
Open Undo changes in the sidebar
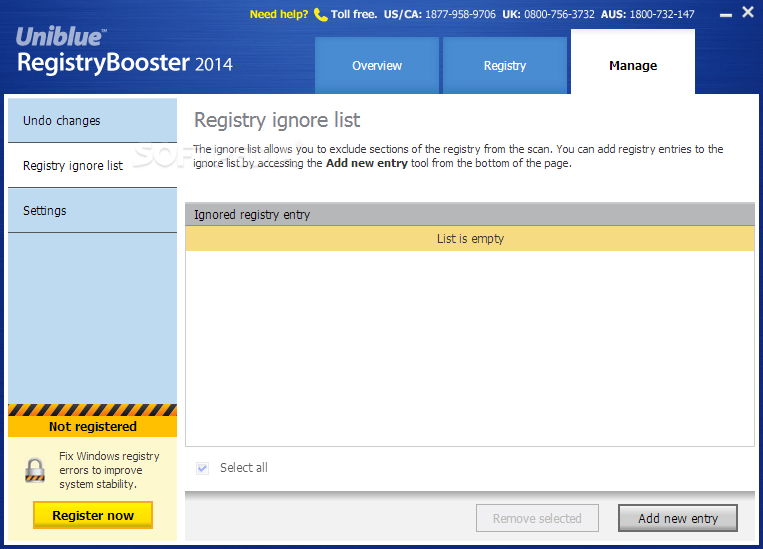coord(92,120)
